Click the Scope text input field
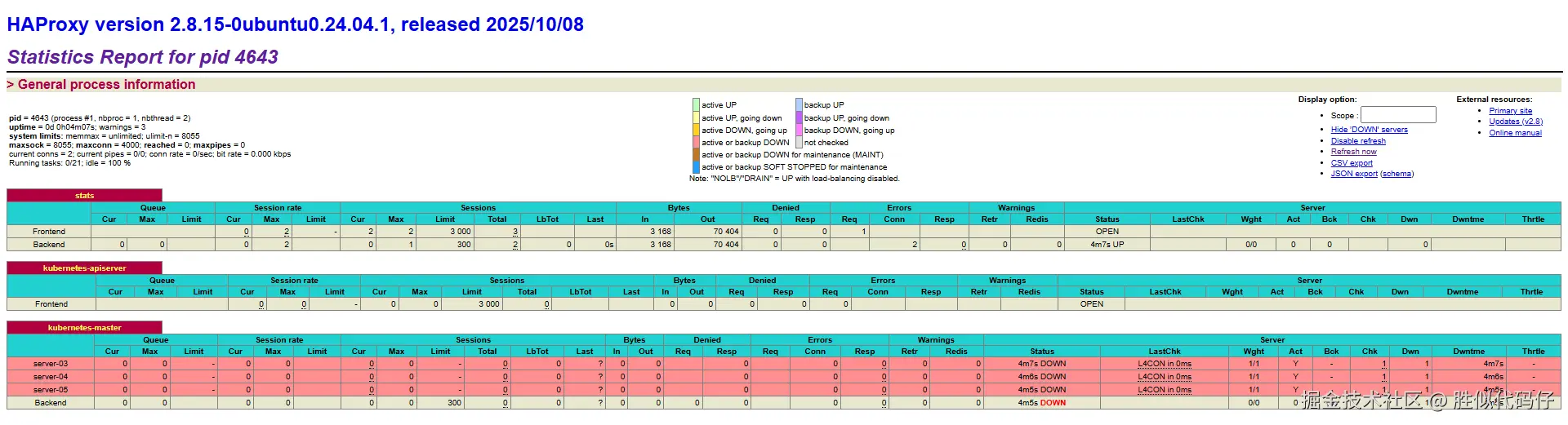1568x425 pixels. tap(1397, 115)
